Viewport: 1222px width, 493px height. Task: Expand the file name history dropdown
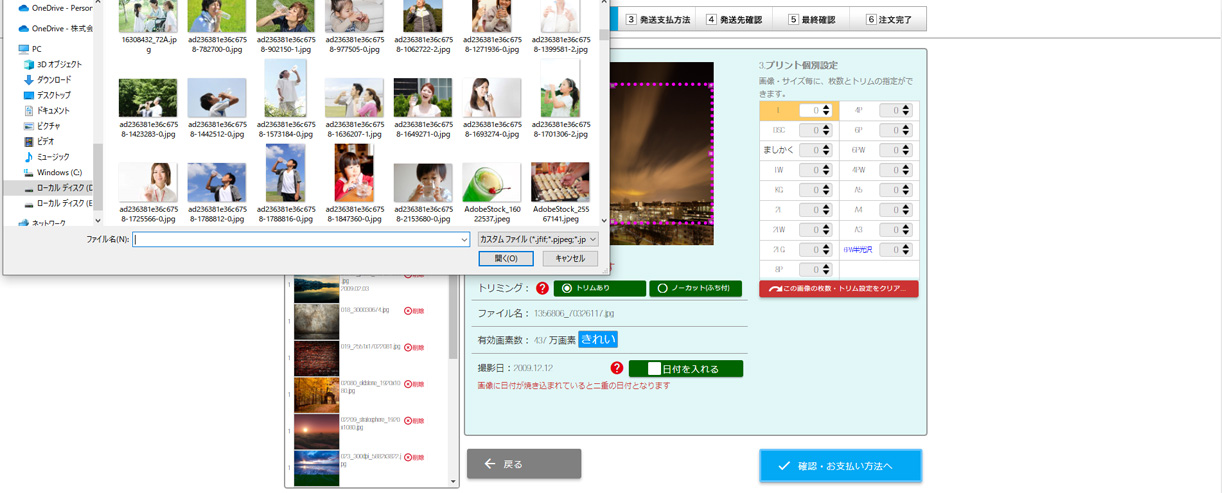pyautogui.click(x=464, y=240)
